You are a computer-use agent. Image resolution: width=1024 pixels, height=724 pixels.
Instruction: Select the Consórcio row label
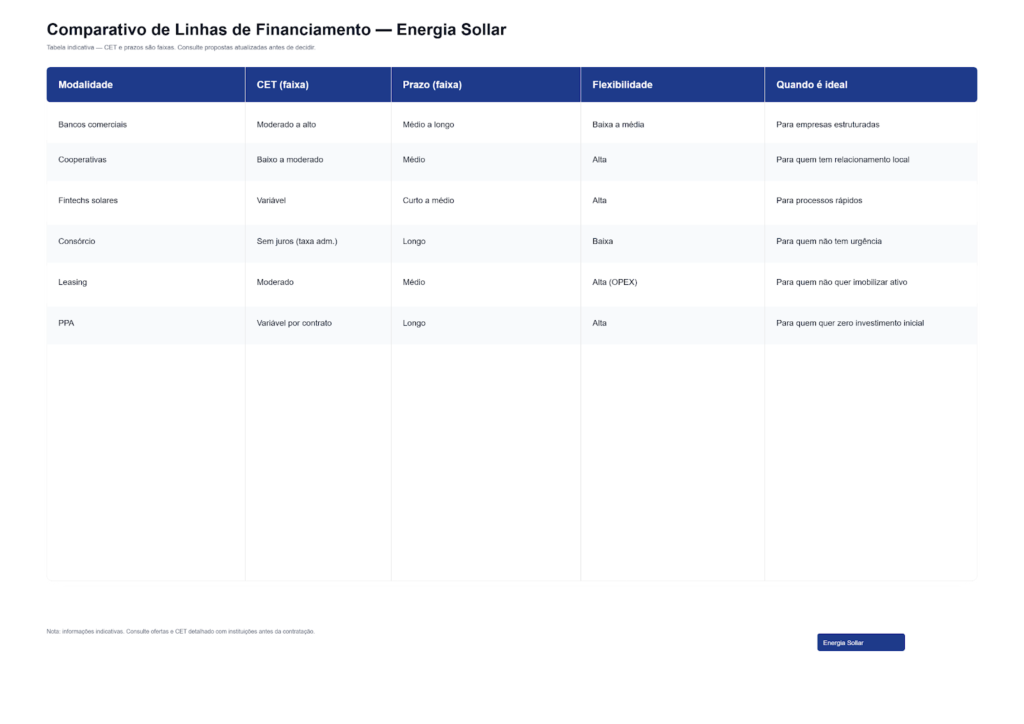(x=77, y=241)
